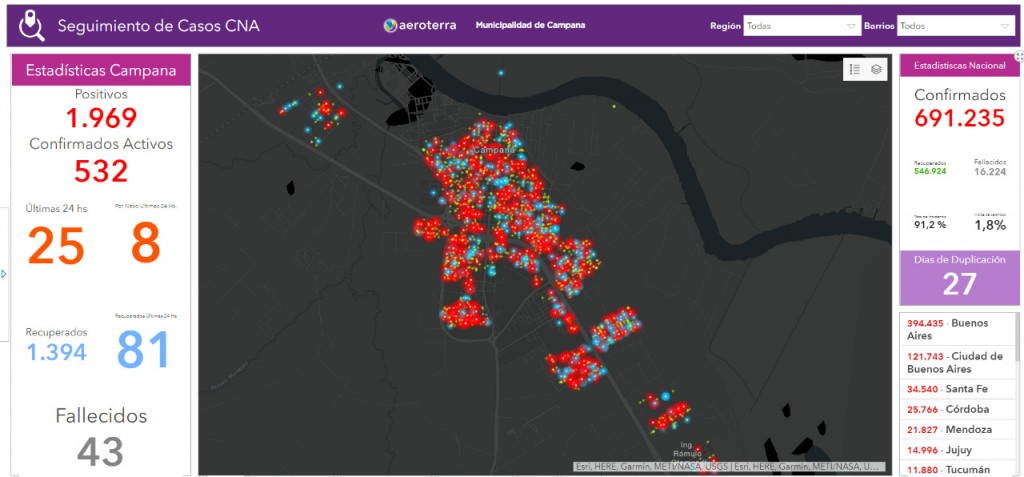Open the map layers stack icon

[x=876, y=69]
